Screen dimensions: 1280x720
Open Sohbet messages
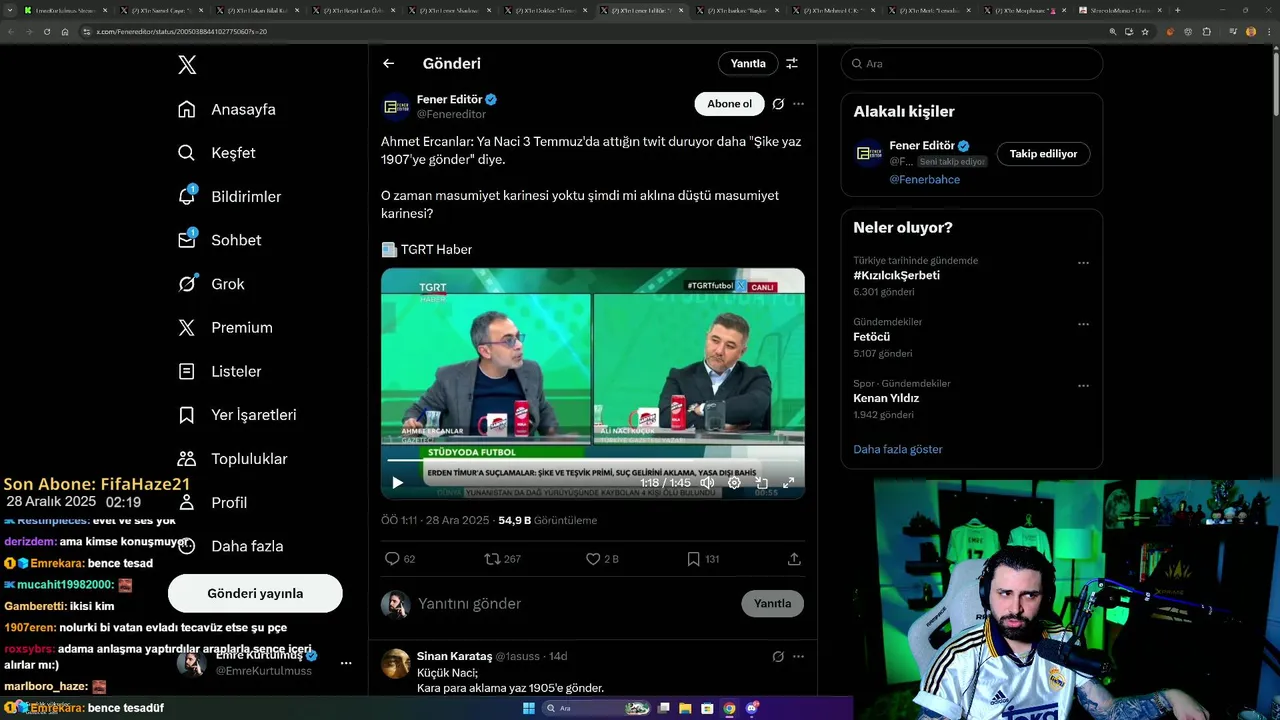coord(219,240)
